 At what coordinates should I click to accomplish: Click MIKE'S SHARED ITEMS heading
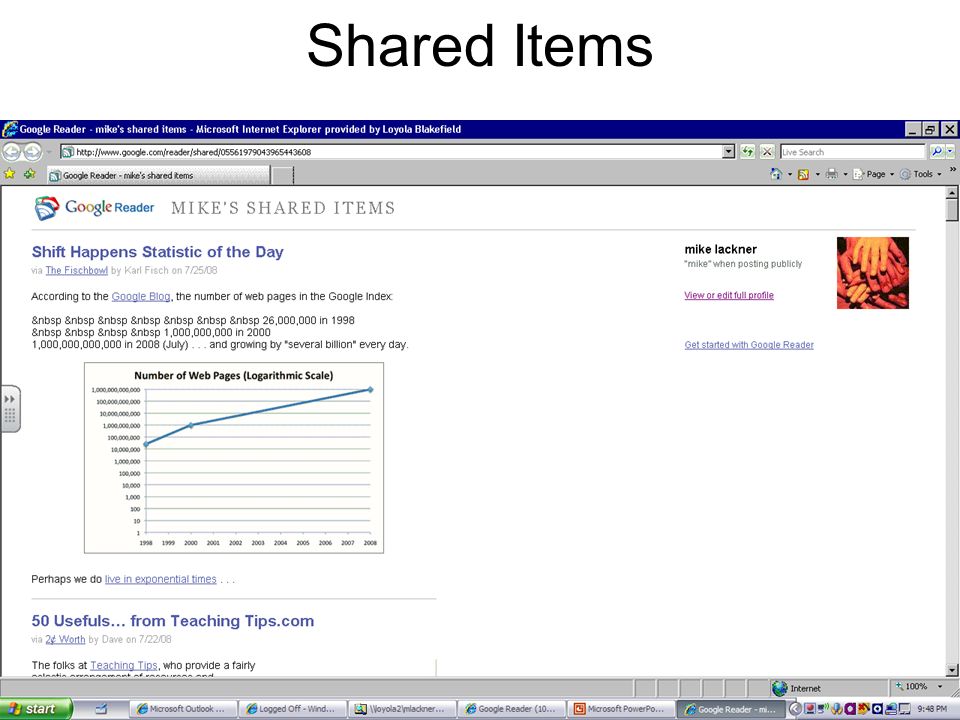tap(283, 208)
